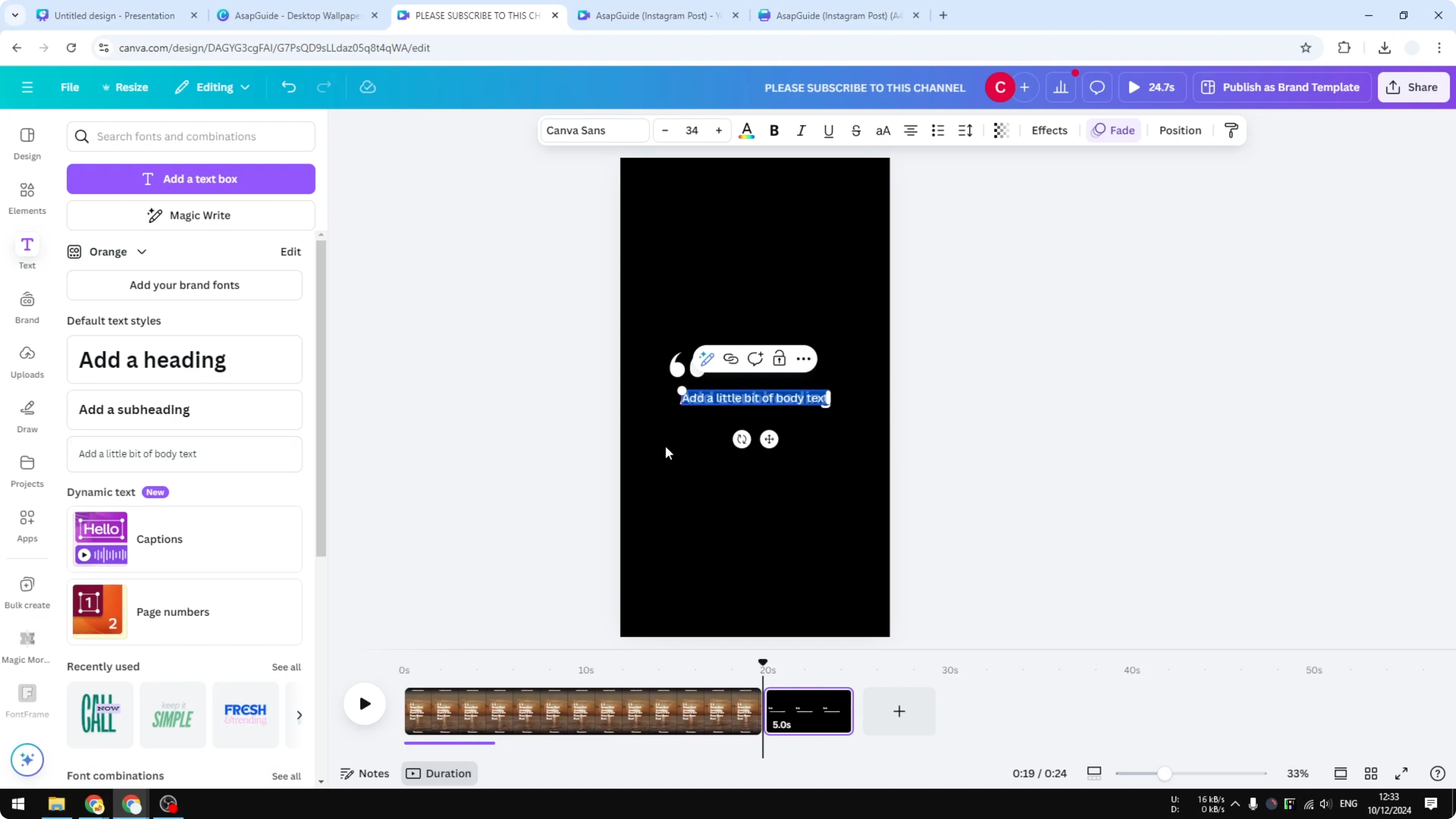The width and height of the screenshot is (1456, 819).
Task: Toggle bold formatting on the text
Action: (x=774, y=131)
